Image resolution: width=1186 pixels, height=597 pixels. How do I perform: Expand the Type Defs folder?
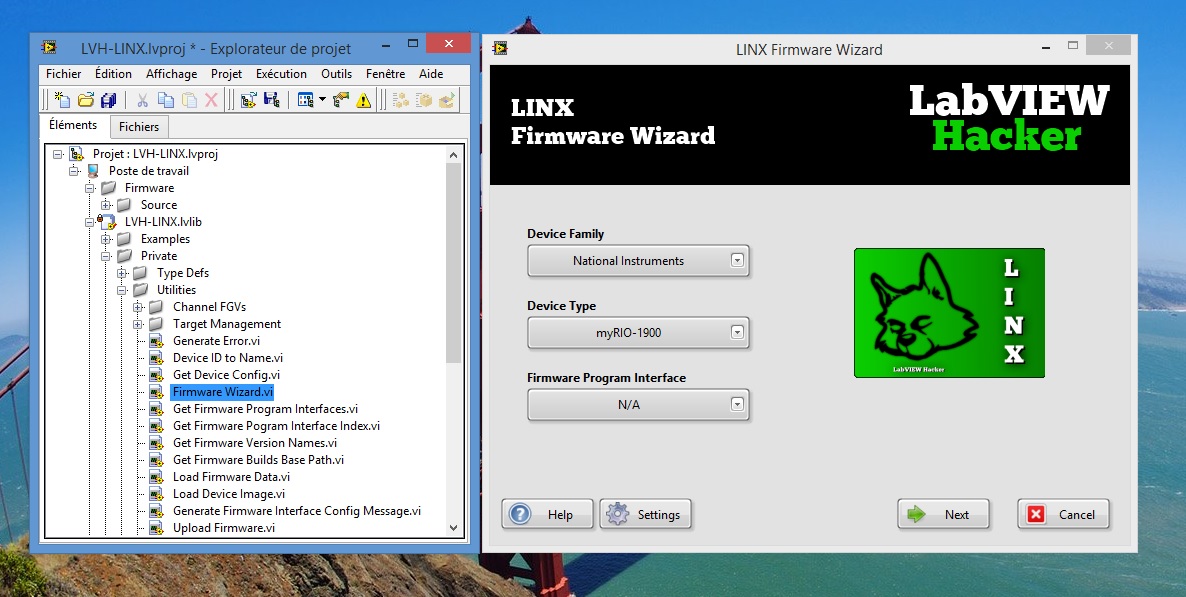pyautogui.click(x=122, y=273)
